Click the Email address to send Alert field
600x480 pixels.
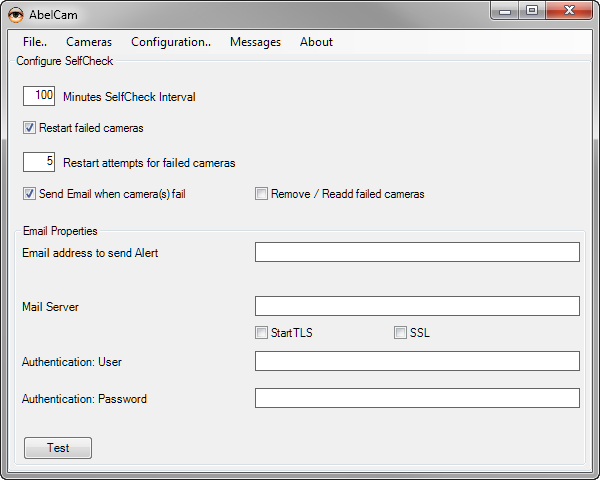pyautogui.click(x=417, y=252)
